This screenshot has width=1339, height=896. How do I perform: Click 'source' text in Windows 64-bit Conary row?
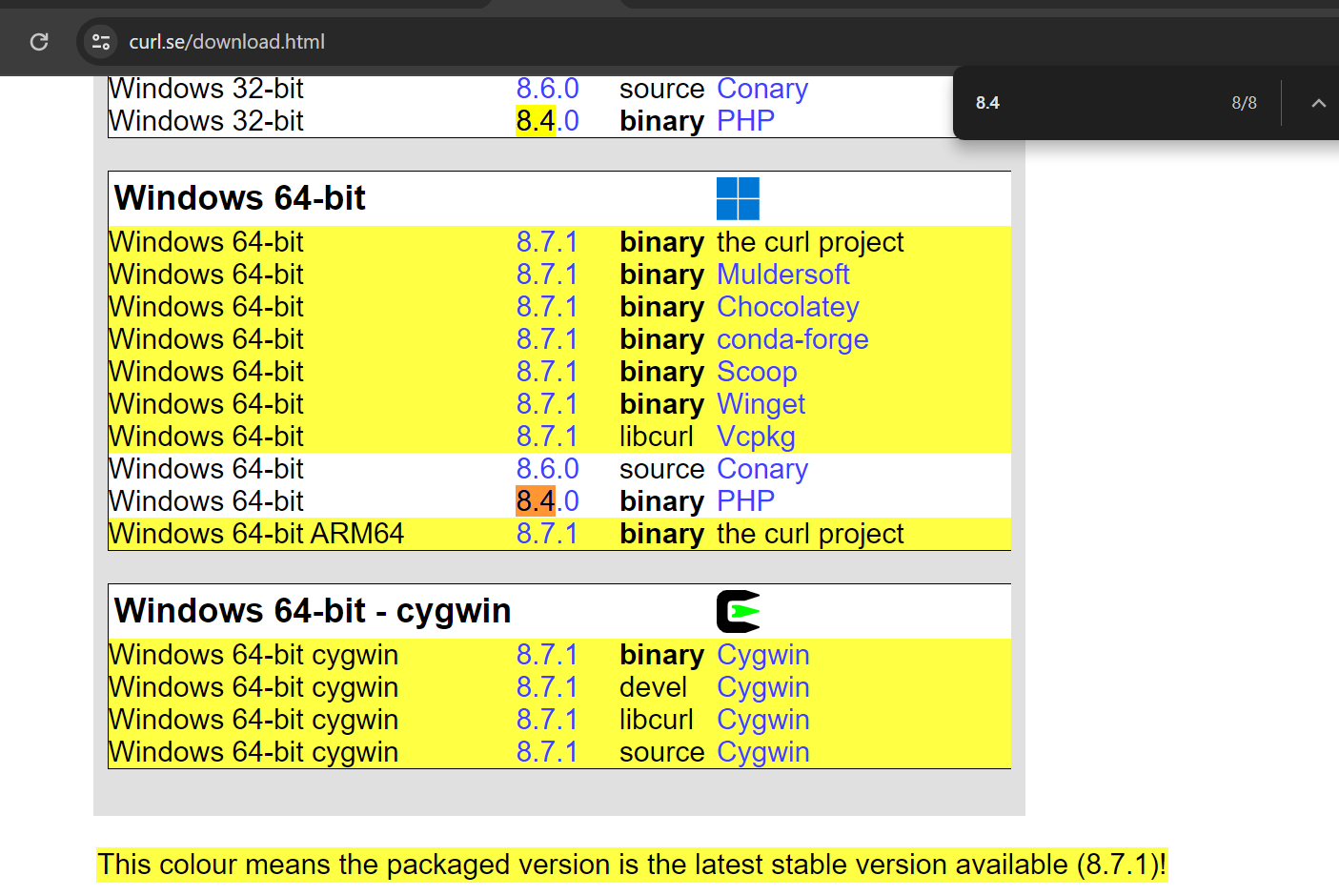click(x=662, y=469)
